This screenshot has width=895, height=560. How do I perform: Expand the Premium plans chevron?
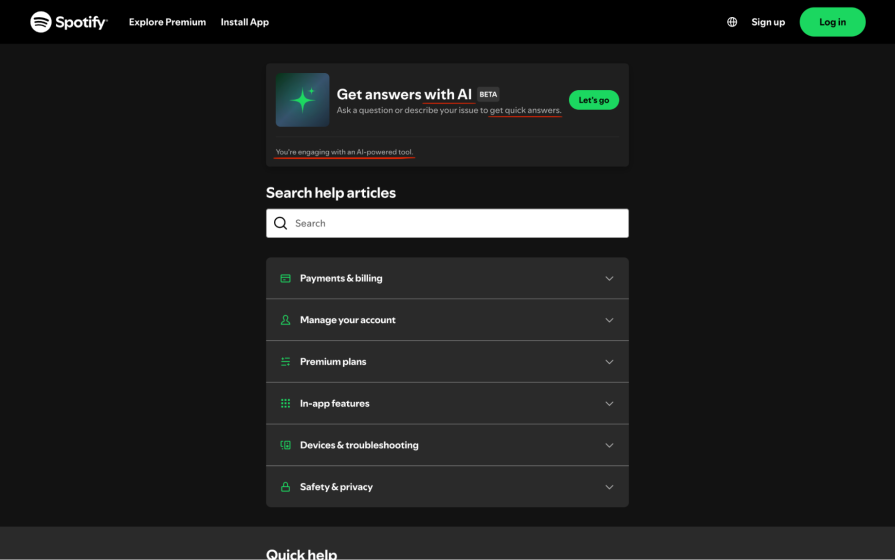click(x=609, y=362)
